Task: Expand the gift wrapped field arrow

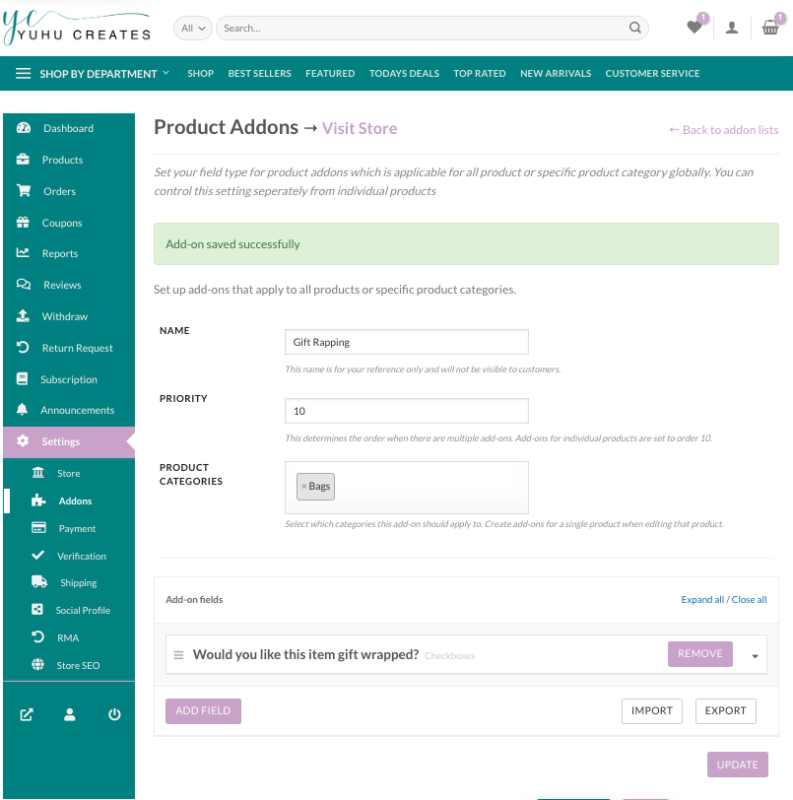Action: click(x=755, y=656)
